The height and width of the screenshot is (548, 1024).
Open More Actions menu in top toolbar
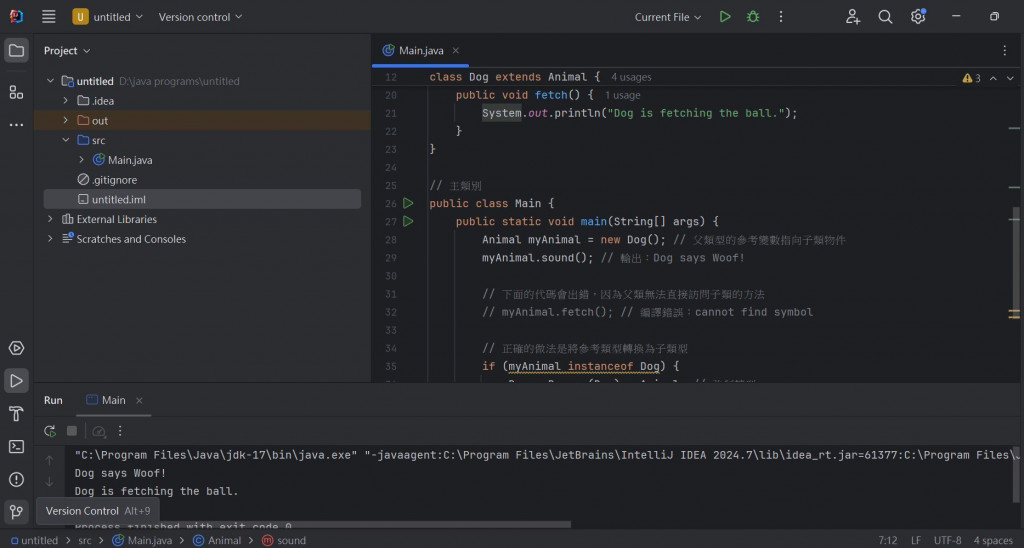781,17
